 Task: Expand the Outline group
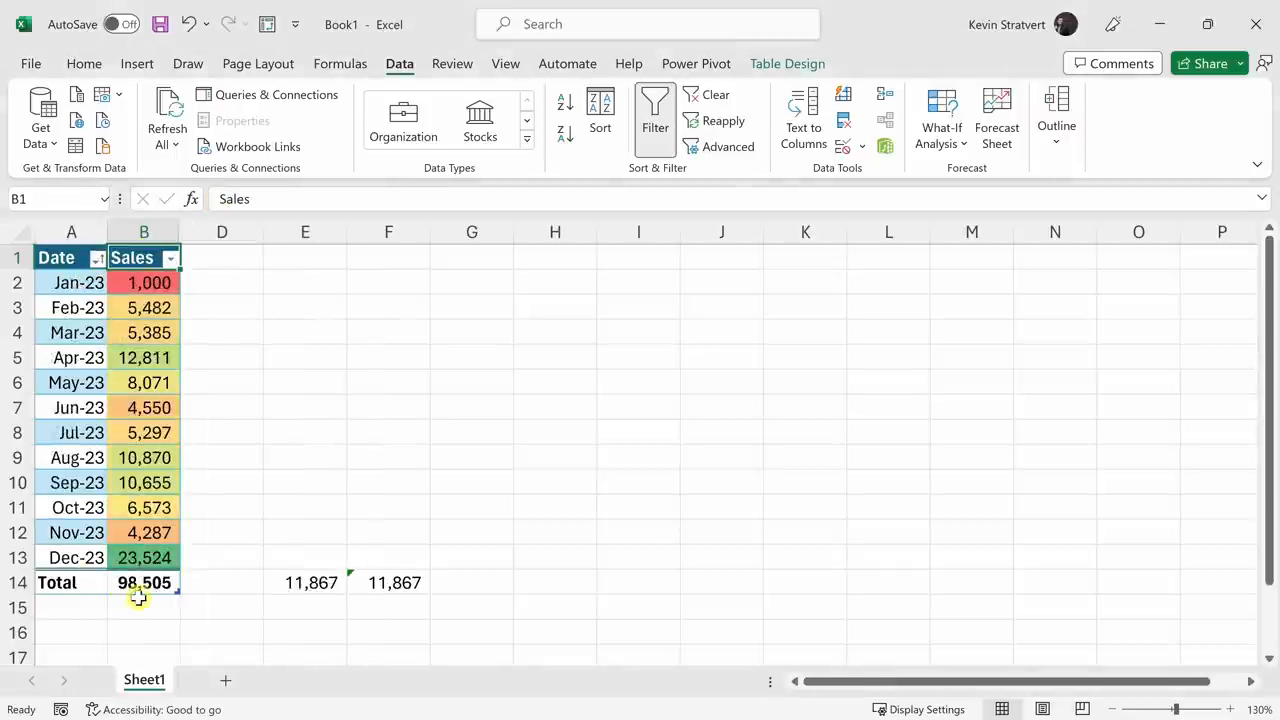[1056, 117]
